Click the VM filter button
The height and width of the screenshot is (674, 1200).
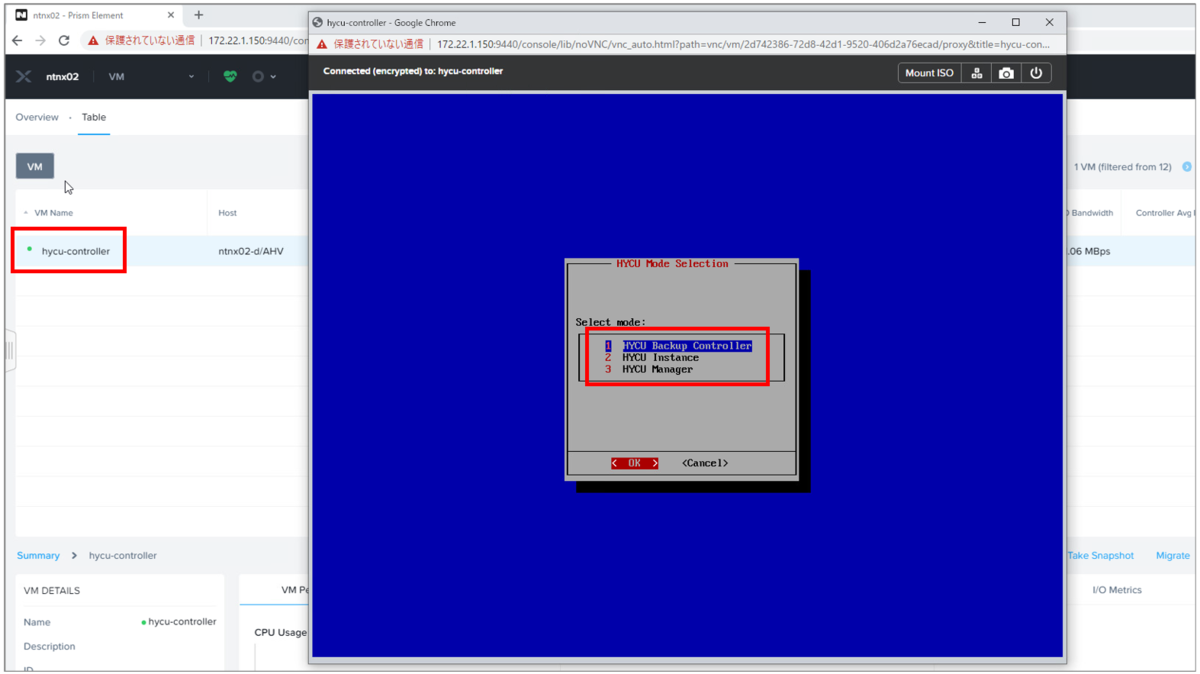click(35, 166)
